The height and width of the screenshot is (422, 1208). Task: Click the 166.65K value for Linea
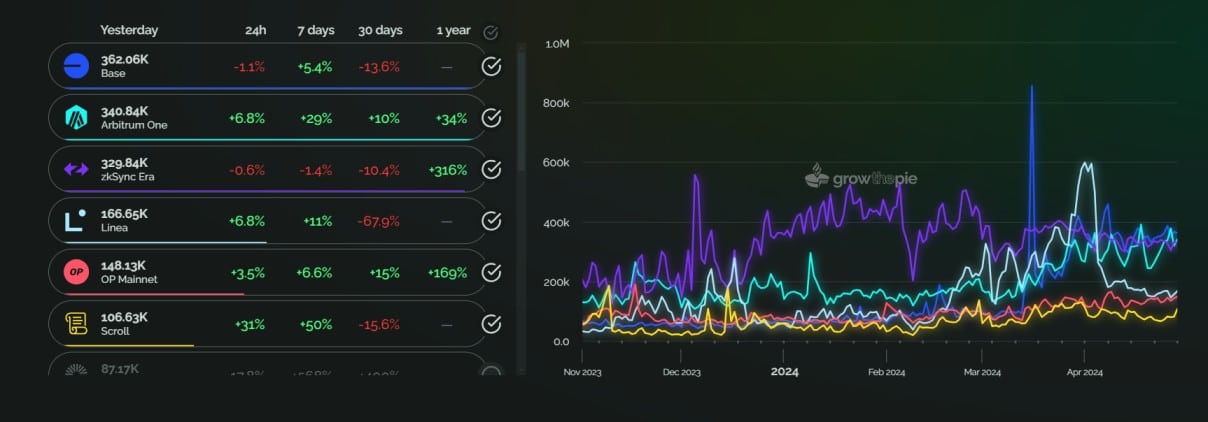point(124,214)
